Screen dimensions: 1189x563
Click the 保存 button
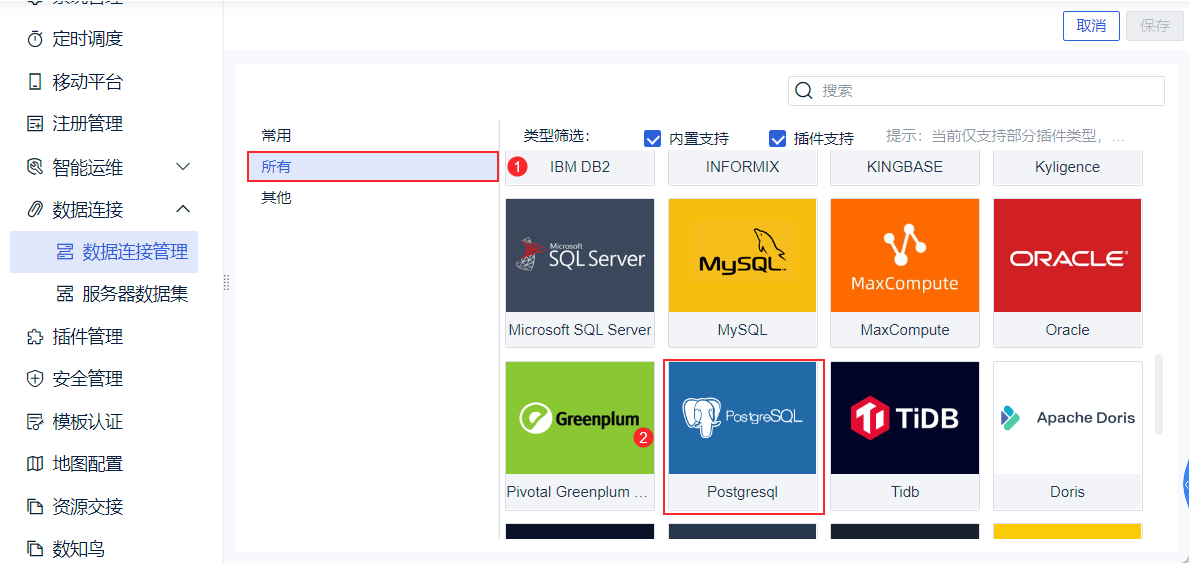[1155, 26]
